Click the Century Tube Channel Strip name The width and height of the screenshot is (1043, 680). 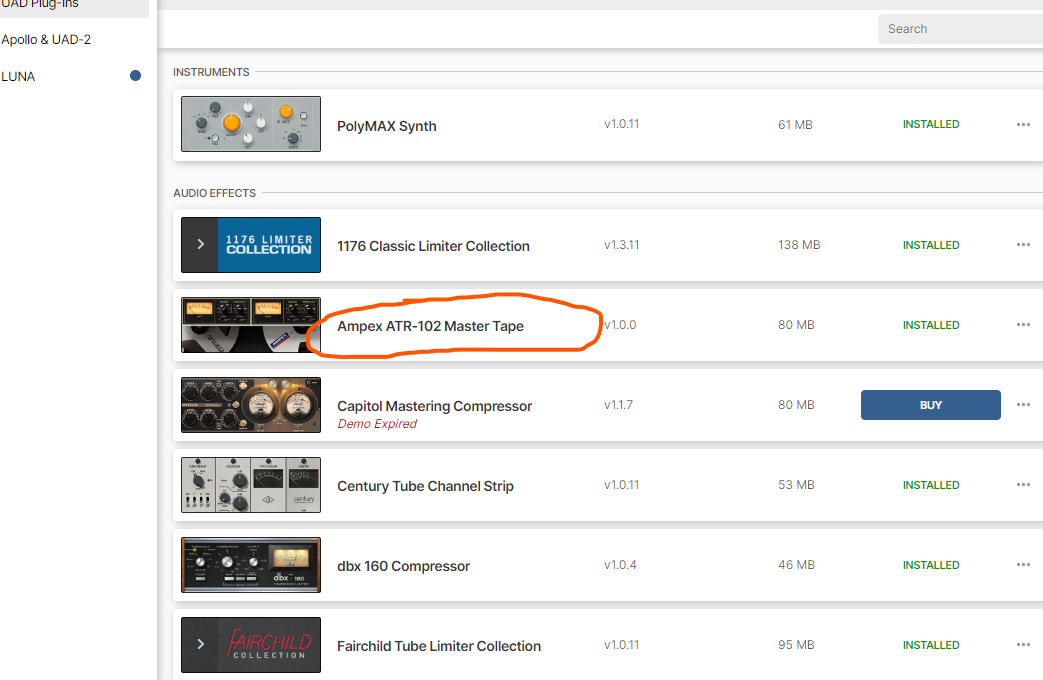click(x=425, y=486)
